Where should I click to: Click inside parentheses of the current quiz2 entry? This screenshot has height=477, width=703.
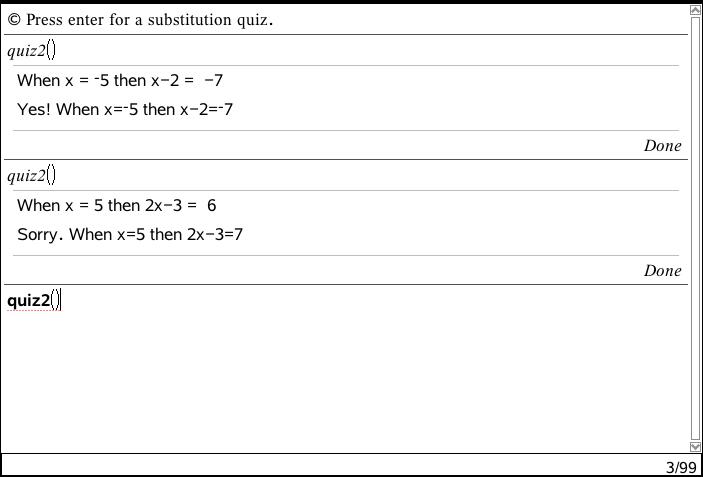(x=56, y=300)
